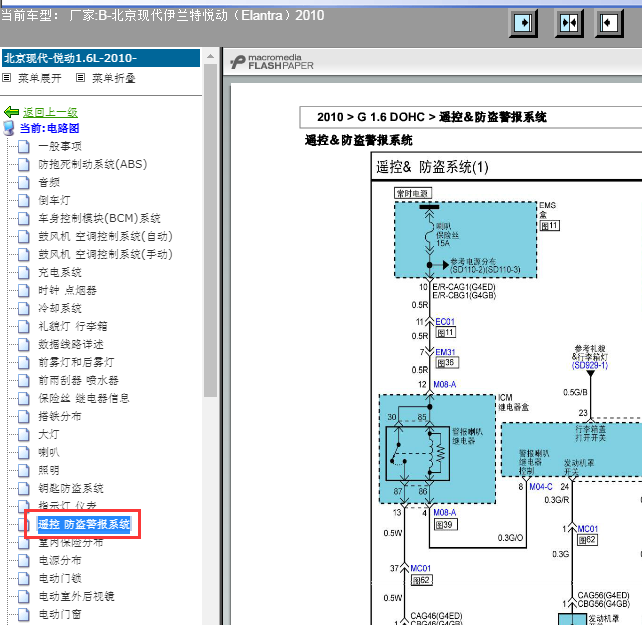This screenshot has width=642, height=625.
Task: Click document icon beside 一般事项
Action: (x=24, y=146)
